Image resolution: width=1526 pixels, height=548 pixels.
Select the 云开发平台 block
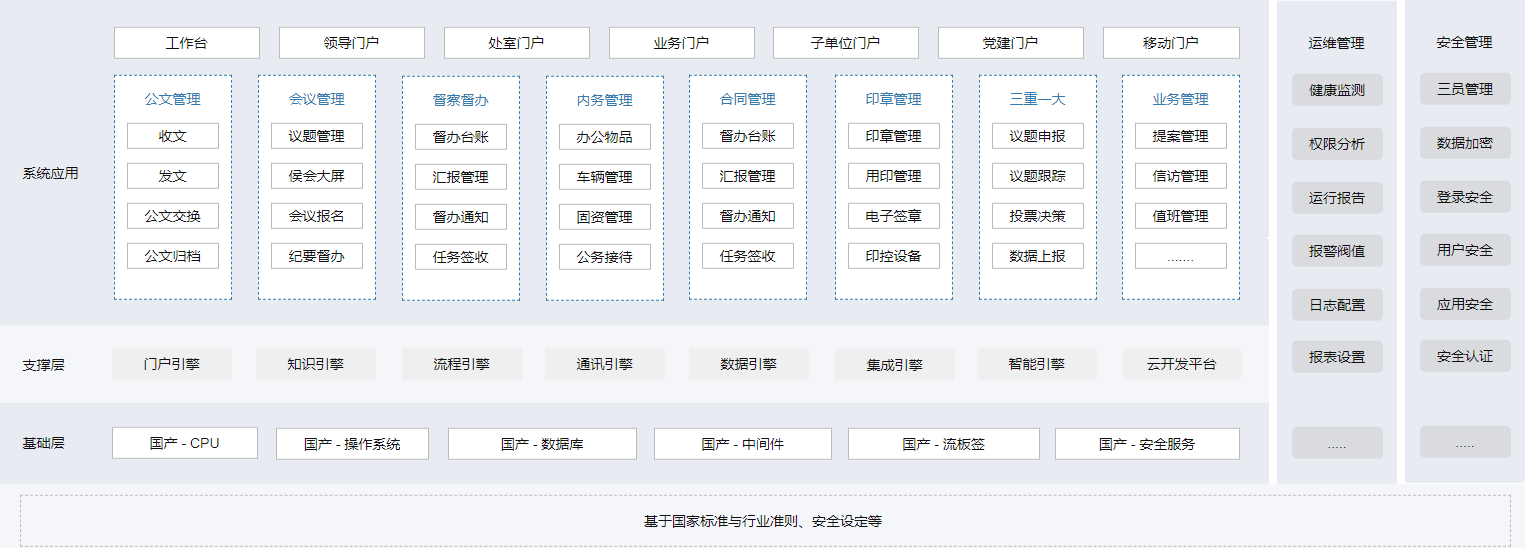tap(1181, 364)
